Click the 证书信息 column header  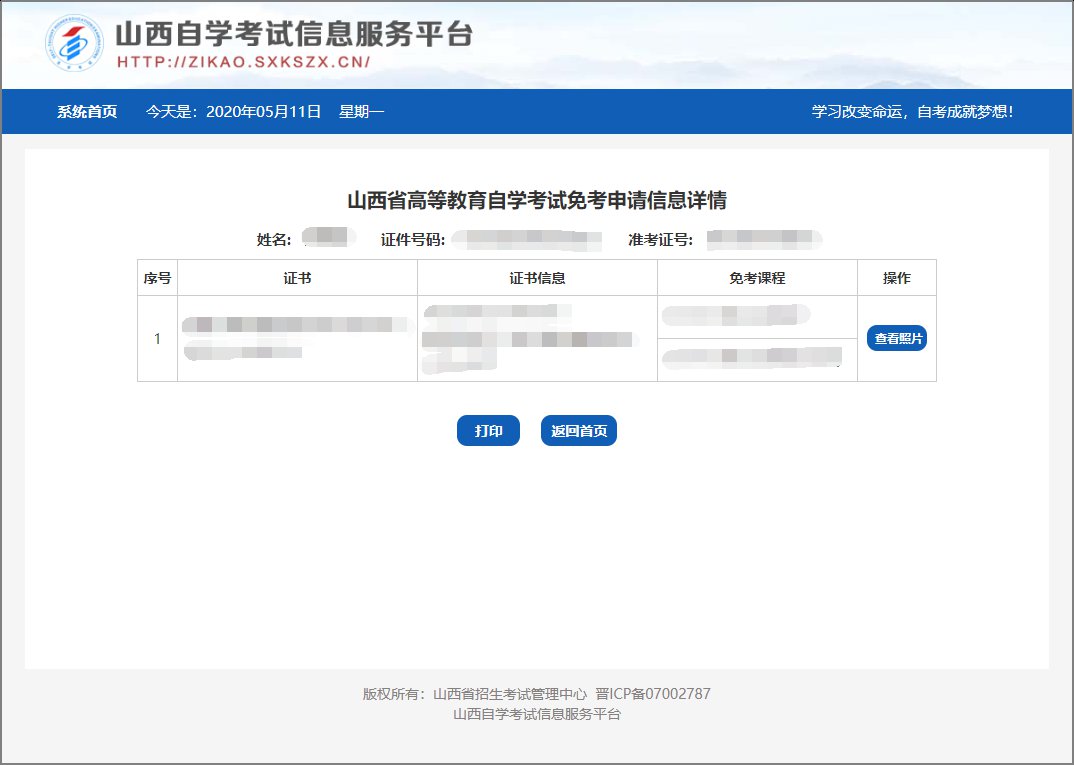pyautogui.click(x=537, y=278)
